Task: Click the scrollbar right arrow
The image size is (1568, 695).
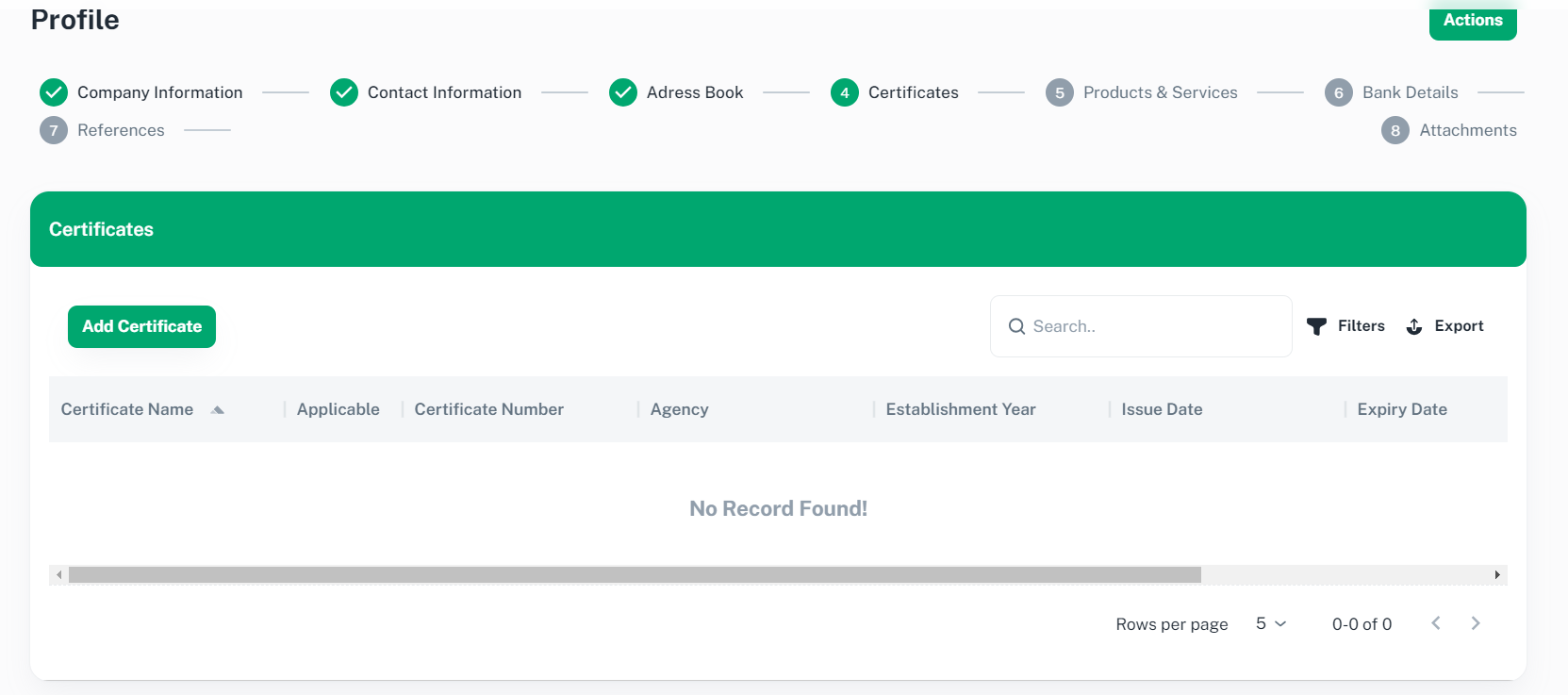Action: pos(1497,575)
